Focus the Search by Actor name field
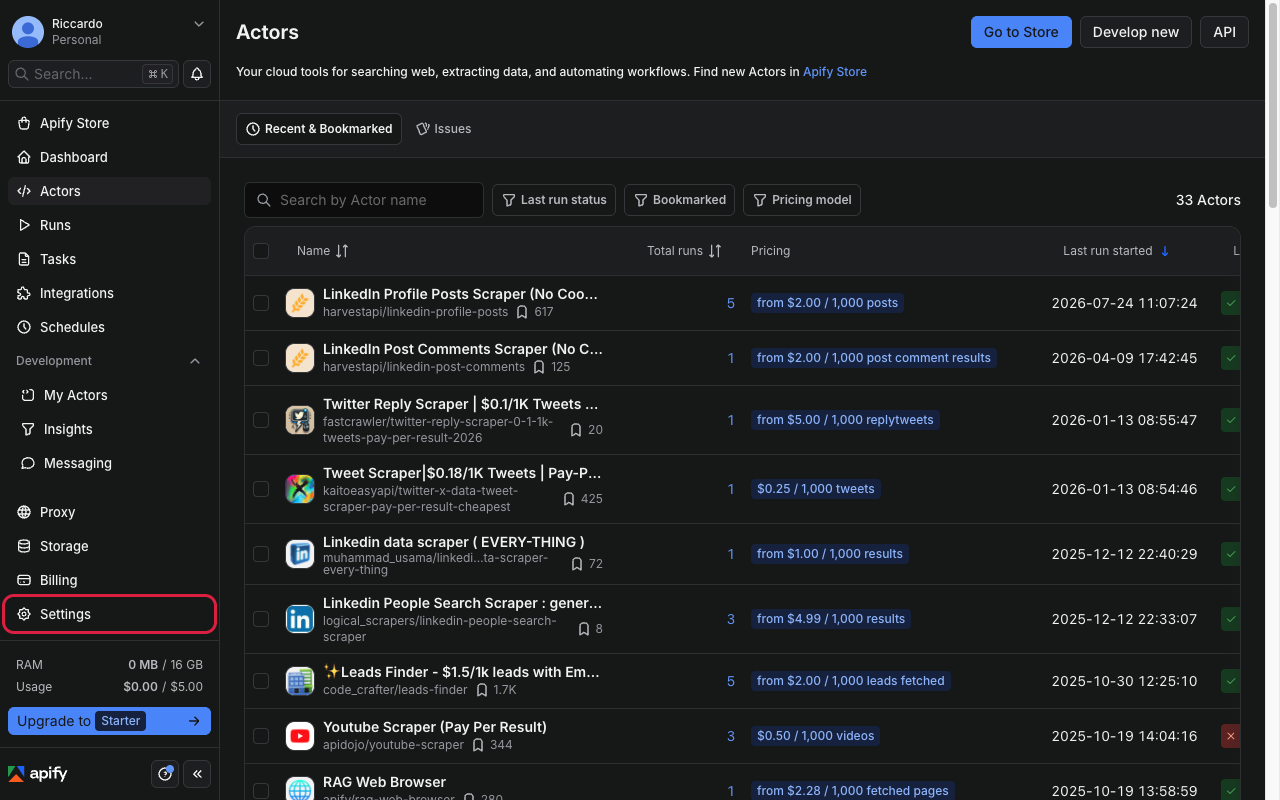 coord(364,200)
